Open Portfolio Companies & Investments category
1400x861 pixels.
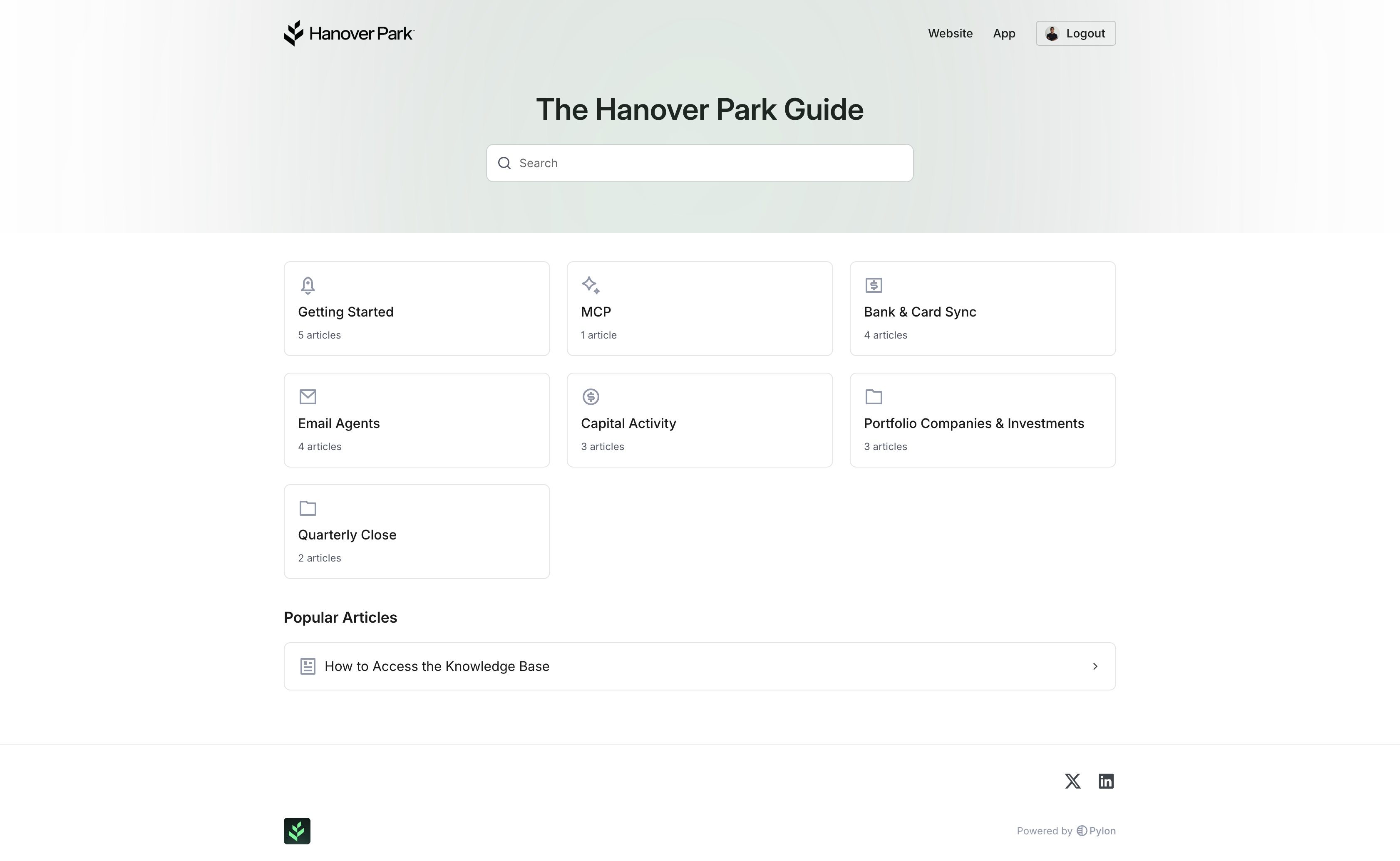tap(983, 420)
